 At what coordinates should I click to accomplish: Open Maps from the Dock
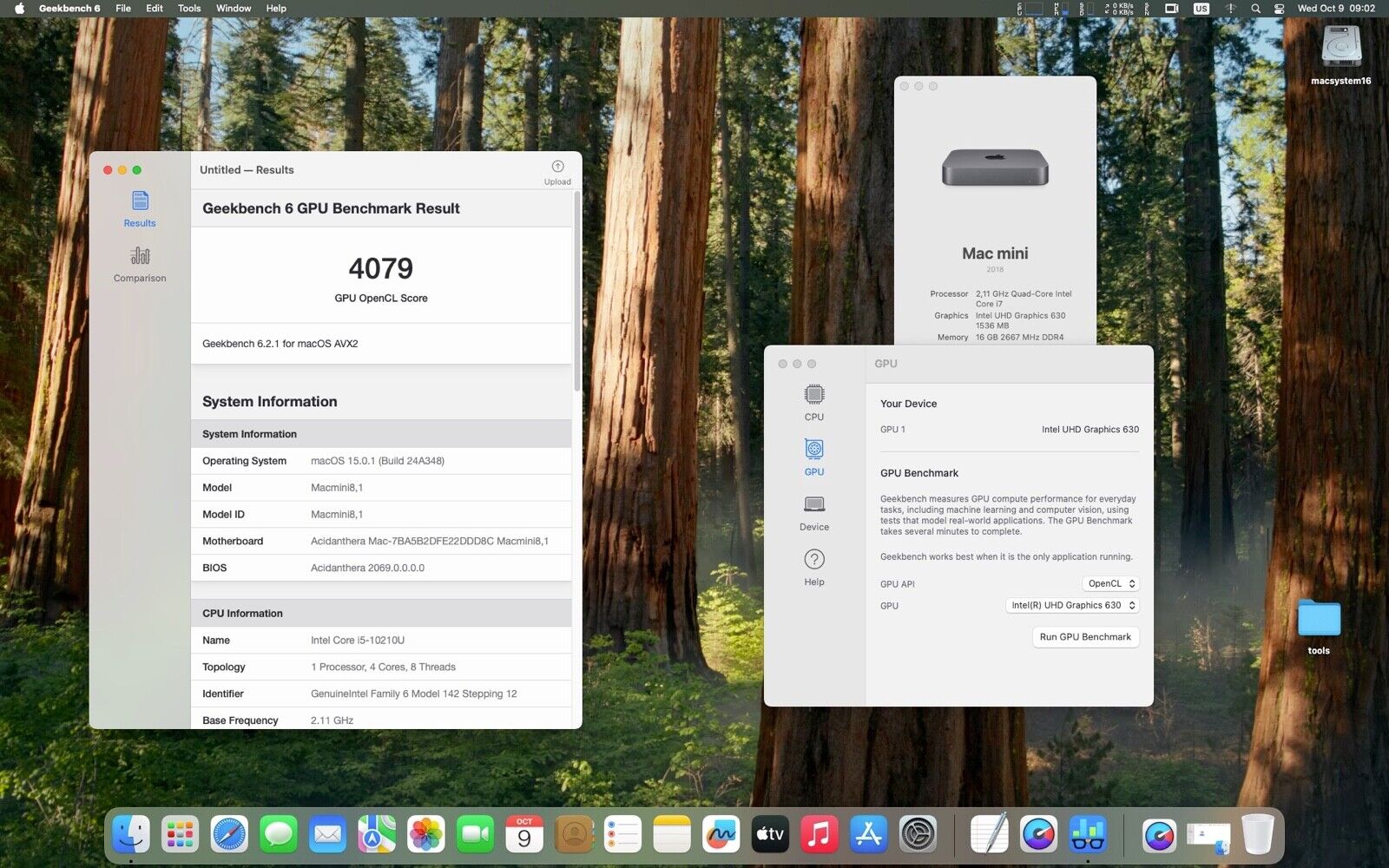pos(377,835)
